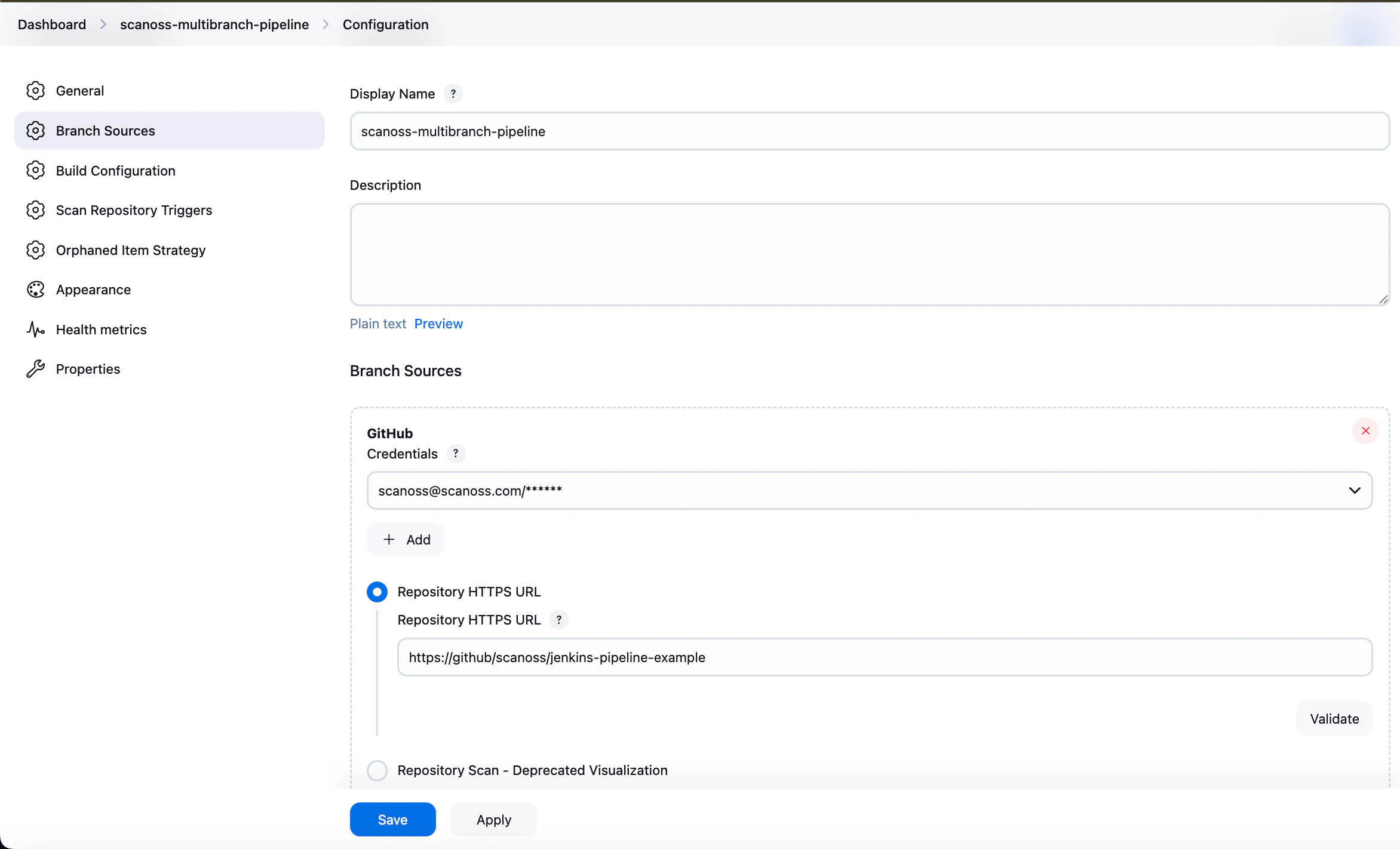The image size is (1400, 849).
Task: Select the Repository HTTPS URL radio button
Action: [377, 592]
